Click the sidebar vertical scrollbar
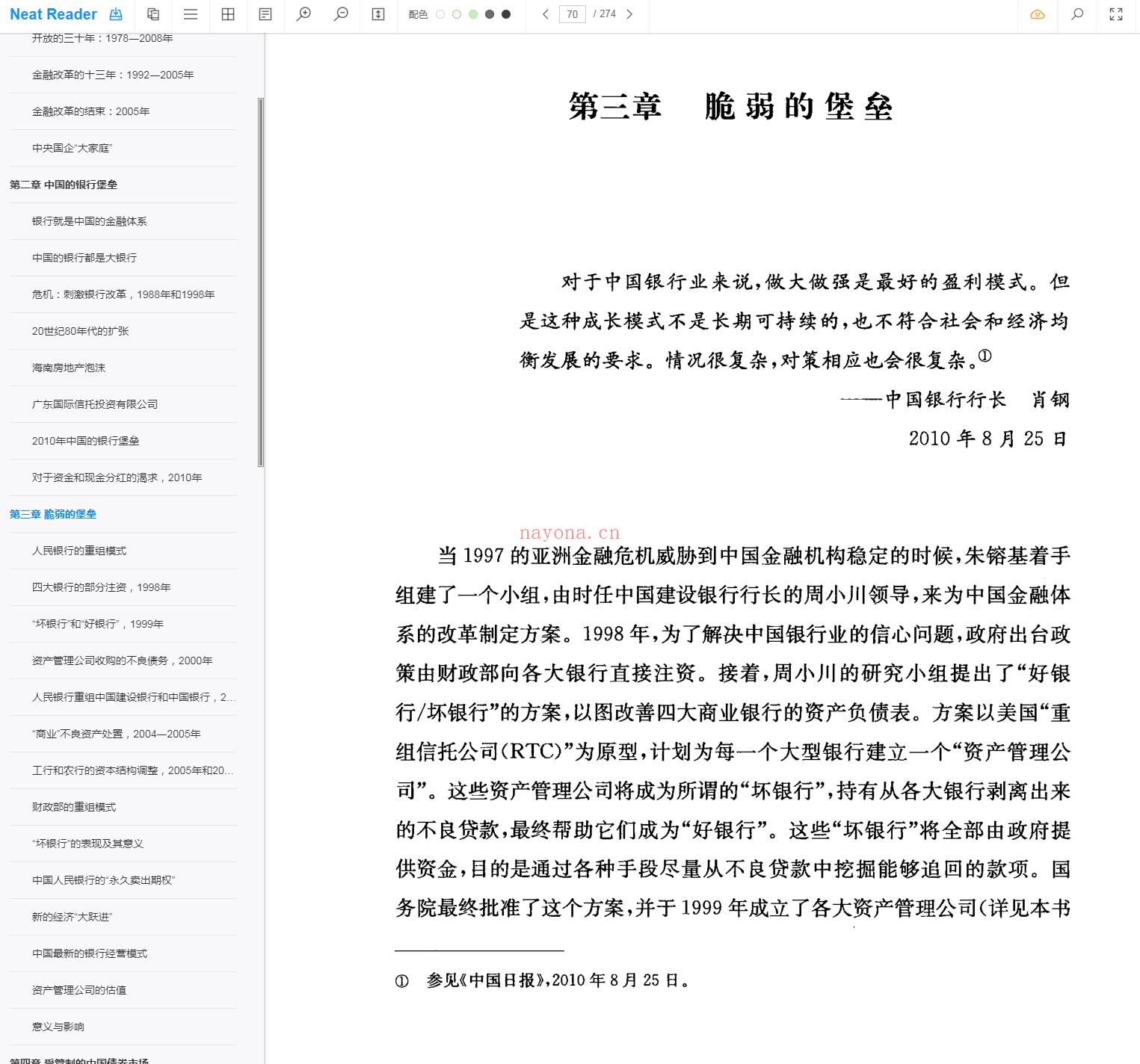 point(261,282)
